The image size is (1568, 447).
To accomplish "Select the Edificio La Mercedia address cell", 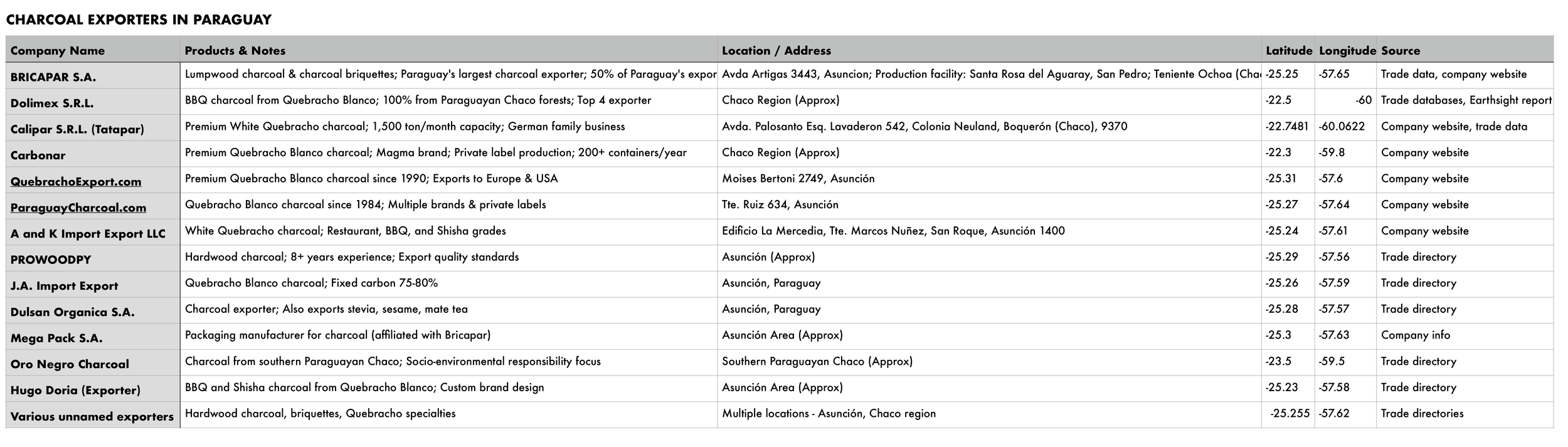I will point(989,231).
